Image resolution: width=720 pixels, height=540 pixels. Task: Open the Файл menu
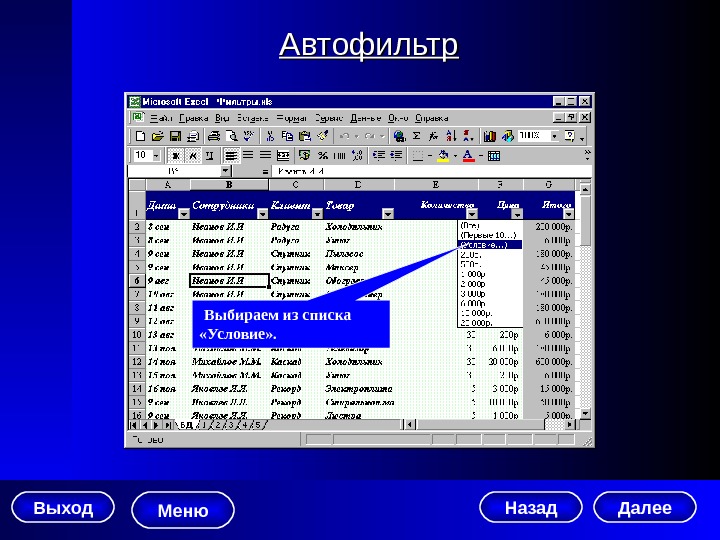point(161,118)
